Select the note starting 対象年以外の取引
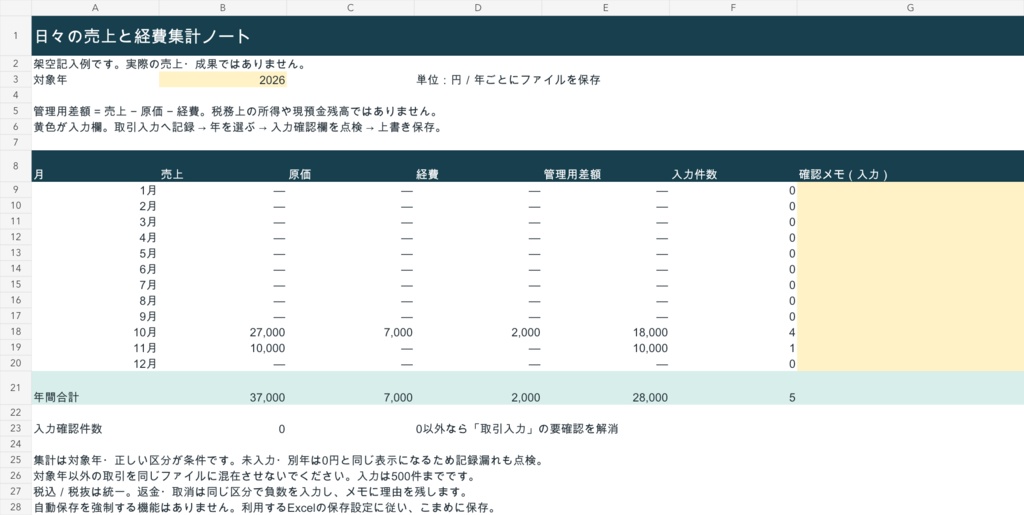The image size is (1024, 515). pyautogui.click(x=254, y=476)
